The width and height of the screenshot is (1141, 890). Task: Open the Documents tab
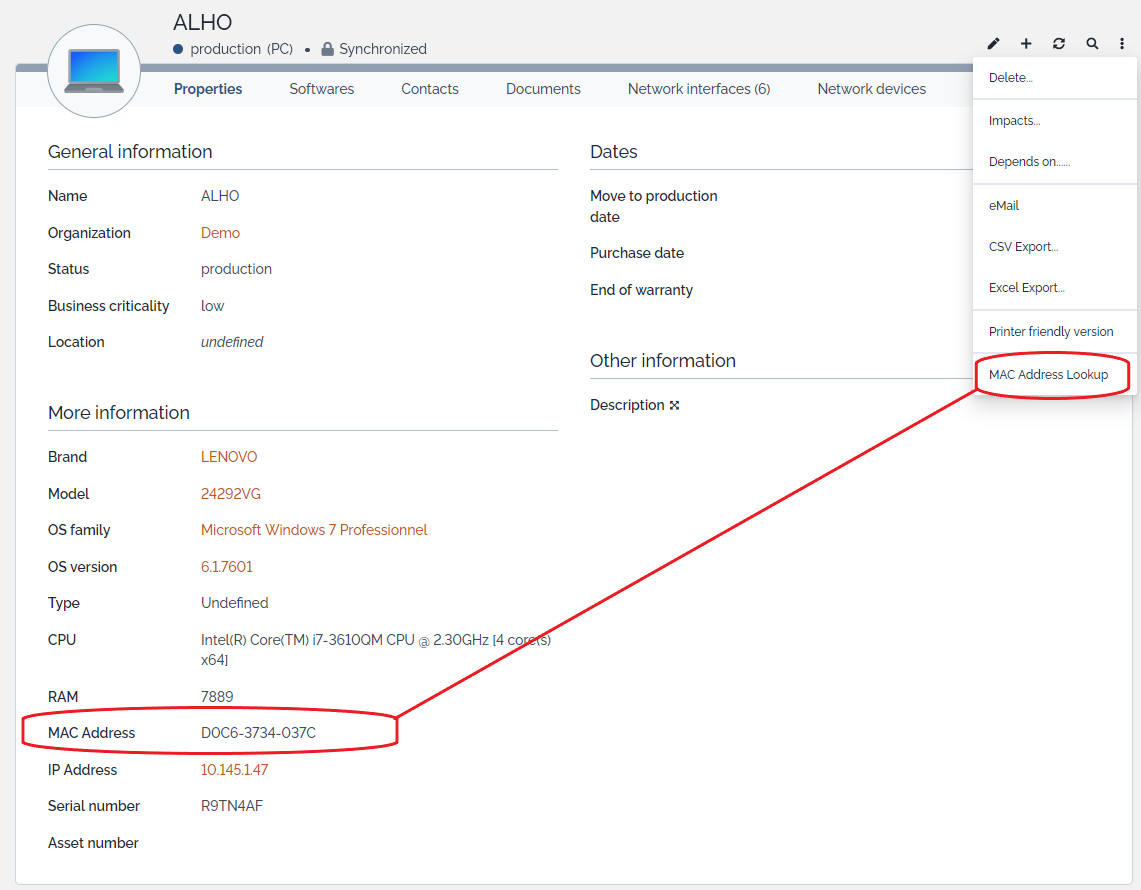click(x=543, y=89)
